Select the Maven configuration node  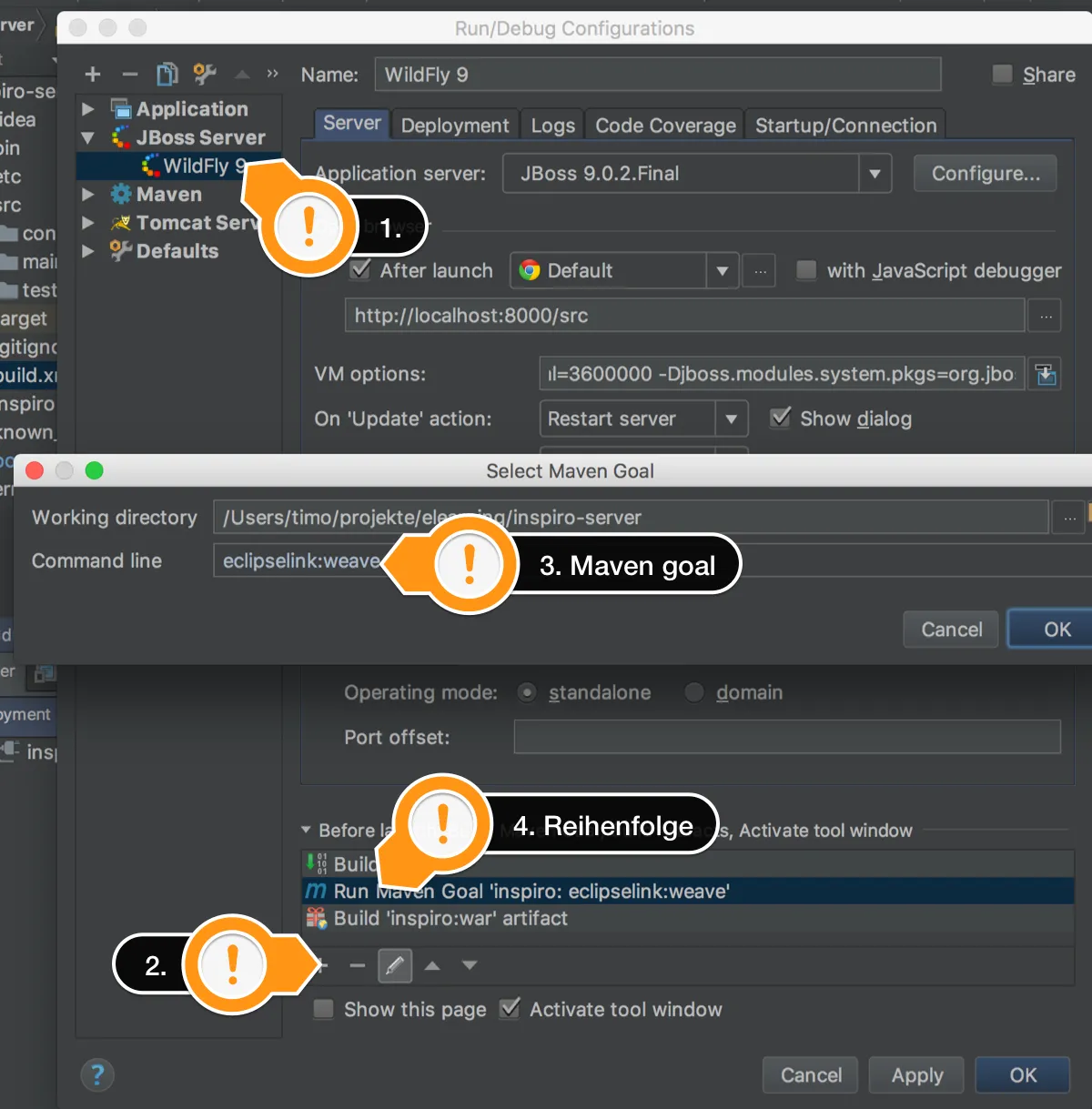(169, 195)
